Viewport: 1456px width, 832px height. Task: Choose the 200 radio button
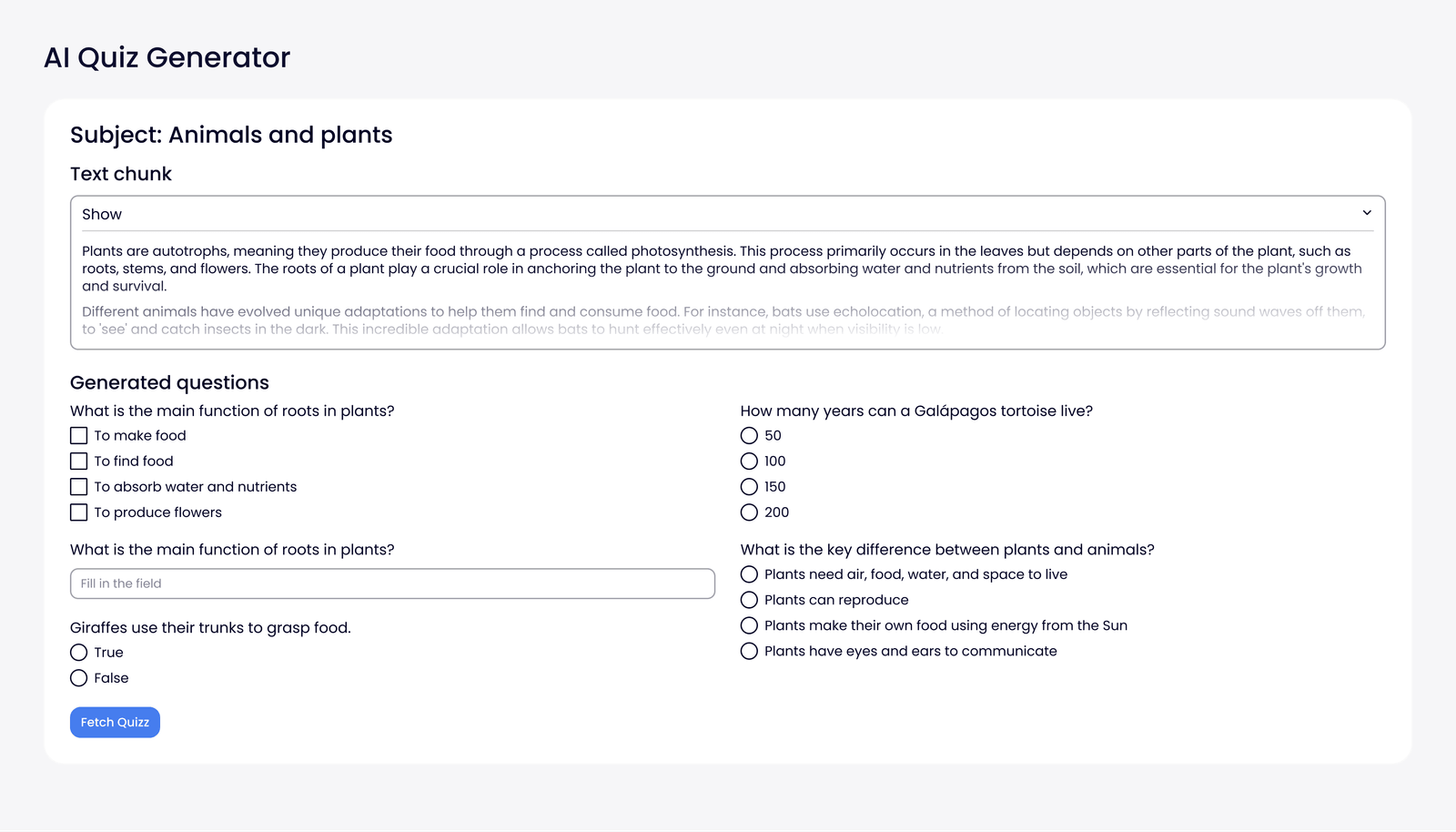tap(749, 512)
